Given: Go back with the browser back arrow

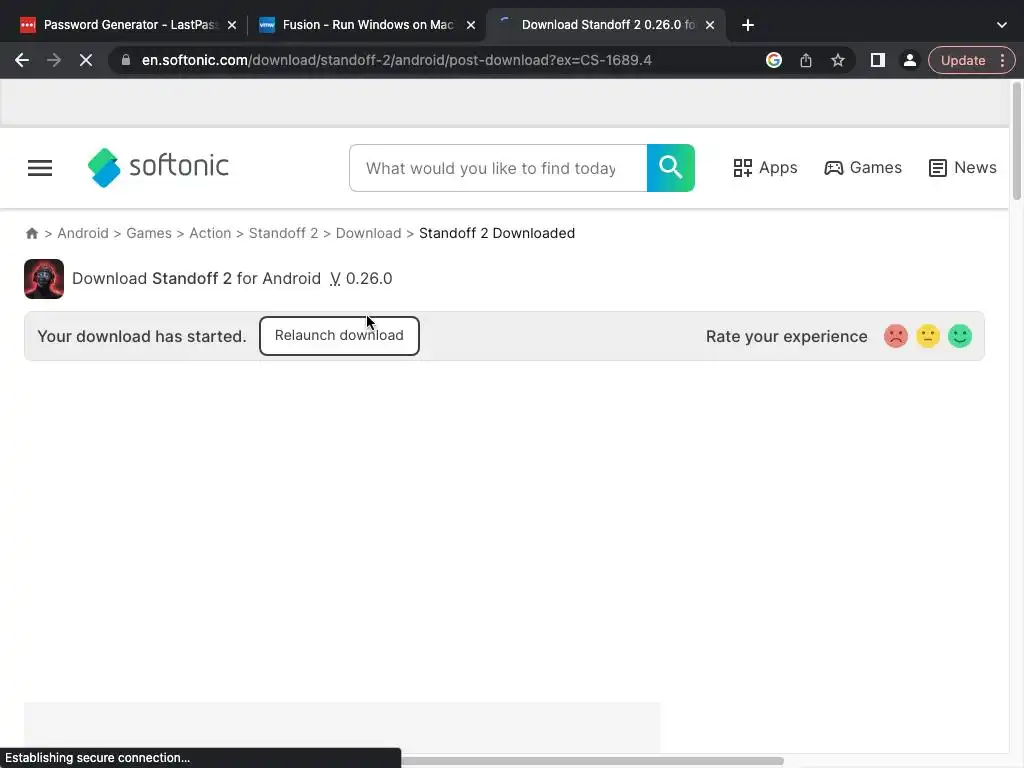Looking at the screenshot, I should pyautogui.click(x=22, y=60).
